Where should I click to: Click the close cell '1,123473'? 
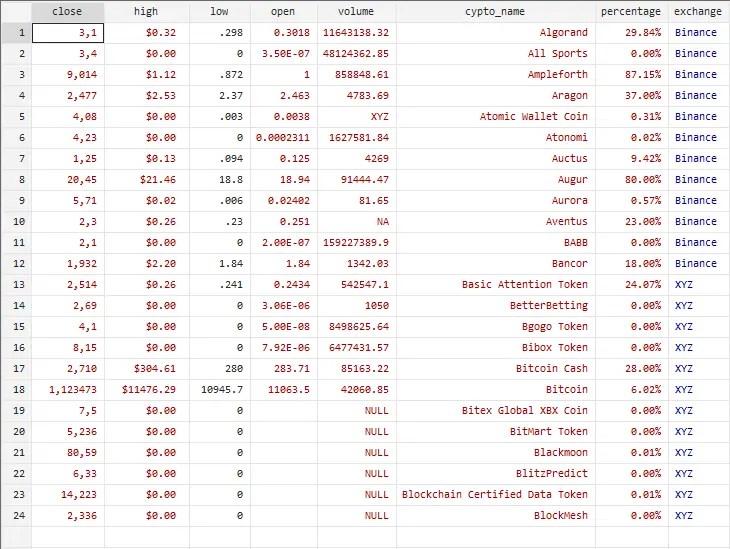coord(68,389)
